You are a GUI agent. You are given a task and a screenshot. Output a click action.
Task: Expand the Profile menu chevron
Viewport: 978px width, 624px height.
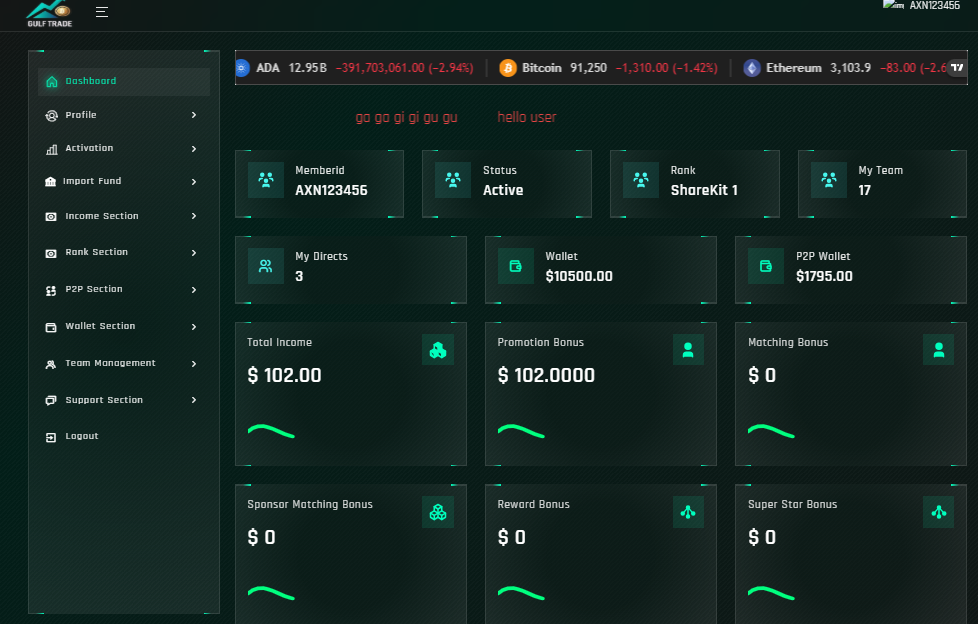tap(193, 115)
